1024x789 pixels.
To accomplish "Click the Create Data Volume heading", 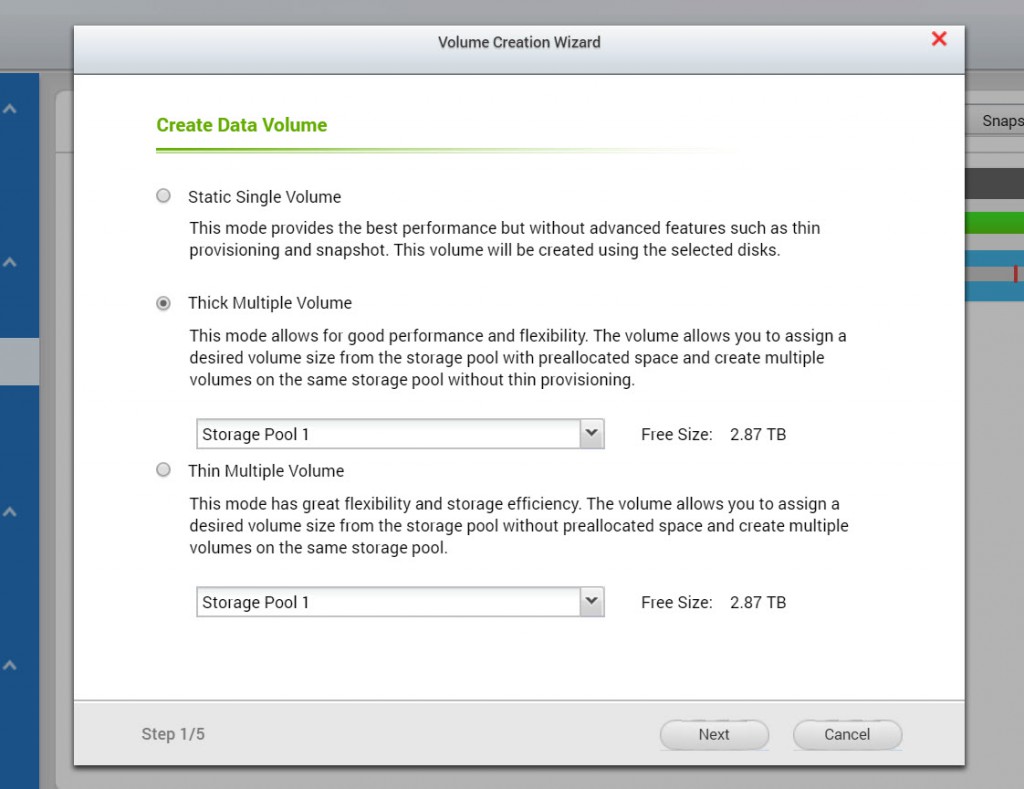I will click(242, 125).
